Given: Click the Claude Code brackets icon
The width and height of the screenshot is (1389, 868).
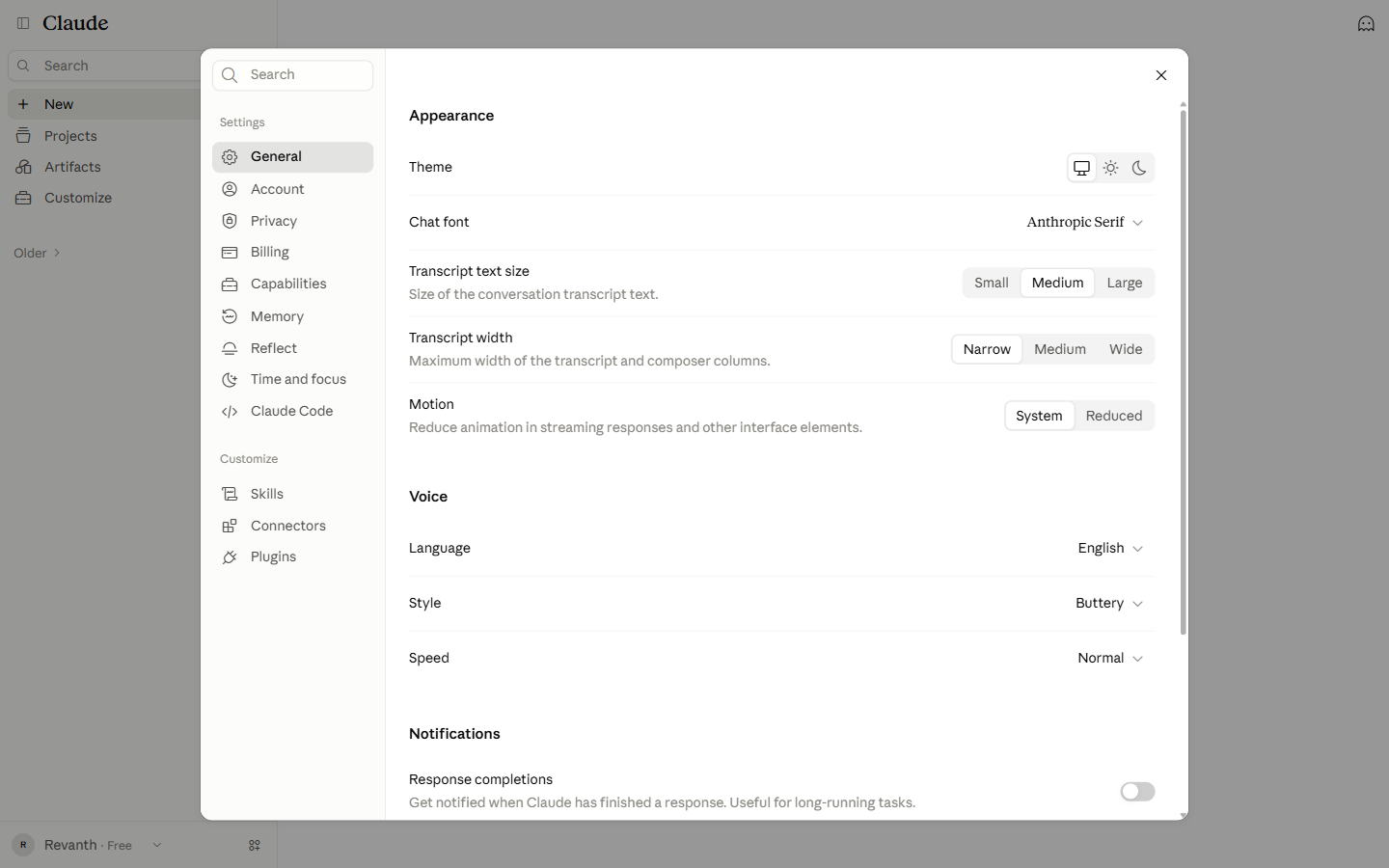Looking at the screenshot, I should point(230,412).
